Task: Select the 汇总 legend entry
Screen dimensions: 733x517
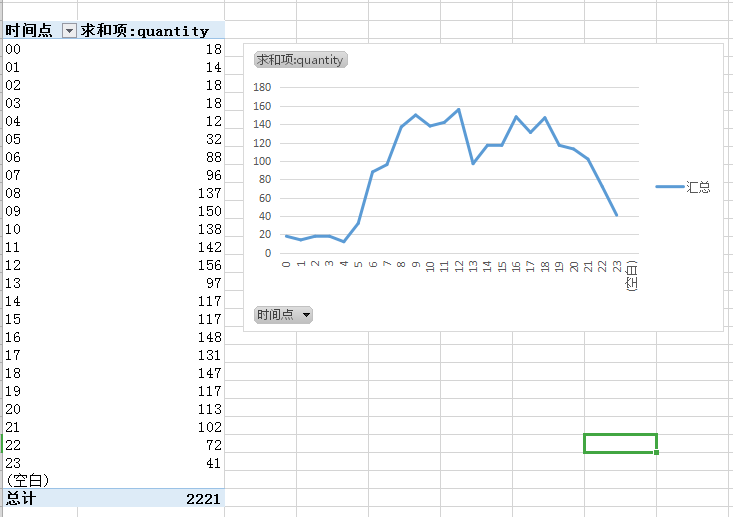Action: [683, 187]
